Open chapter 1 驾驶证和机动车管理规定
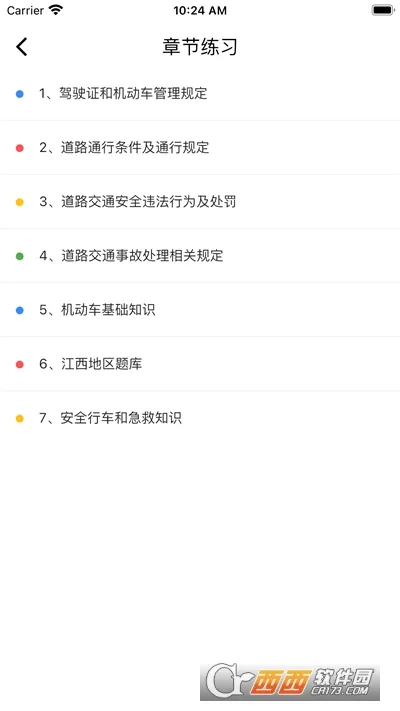 click(x=200, y=94)
